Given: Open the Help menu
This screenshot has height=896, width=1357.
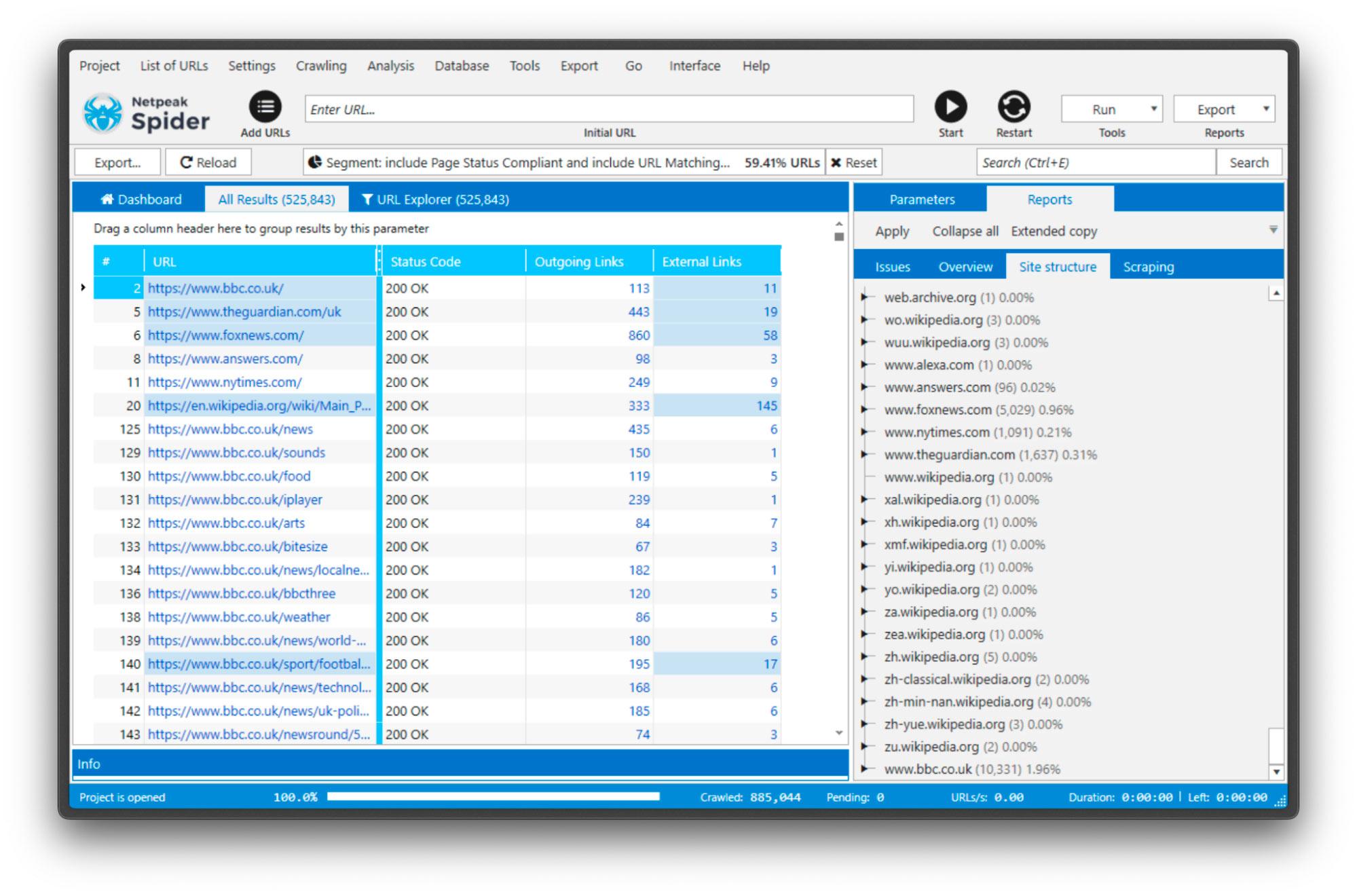Looking at the screenshot, I should 756,66.
